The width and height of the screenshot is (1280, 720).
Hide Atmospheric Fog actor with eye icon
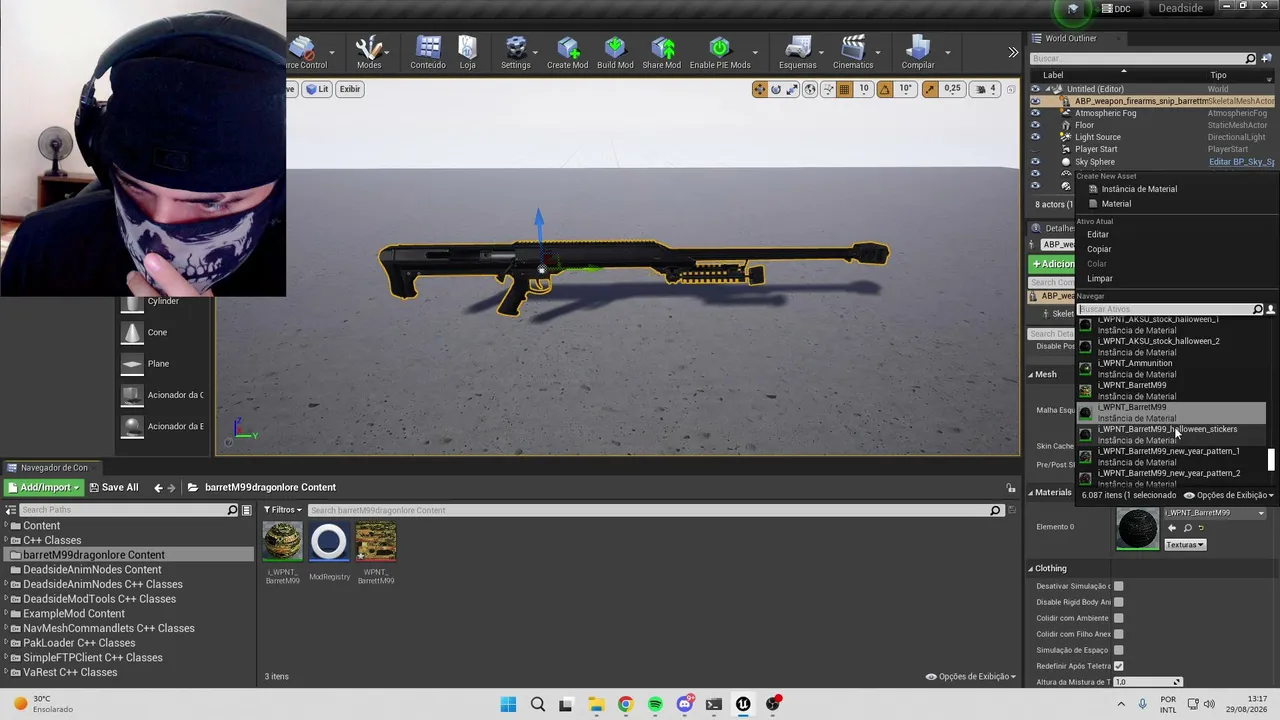1035,113
